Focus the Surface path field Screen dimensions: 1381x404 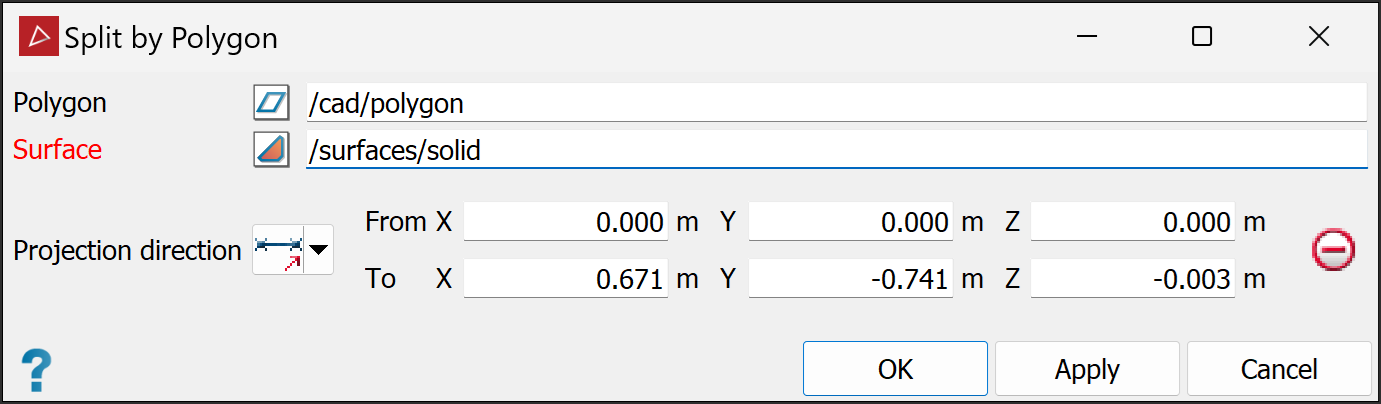pyautogui.click(x=835, y=151)
